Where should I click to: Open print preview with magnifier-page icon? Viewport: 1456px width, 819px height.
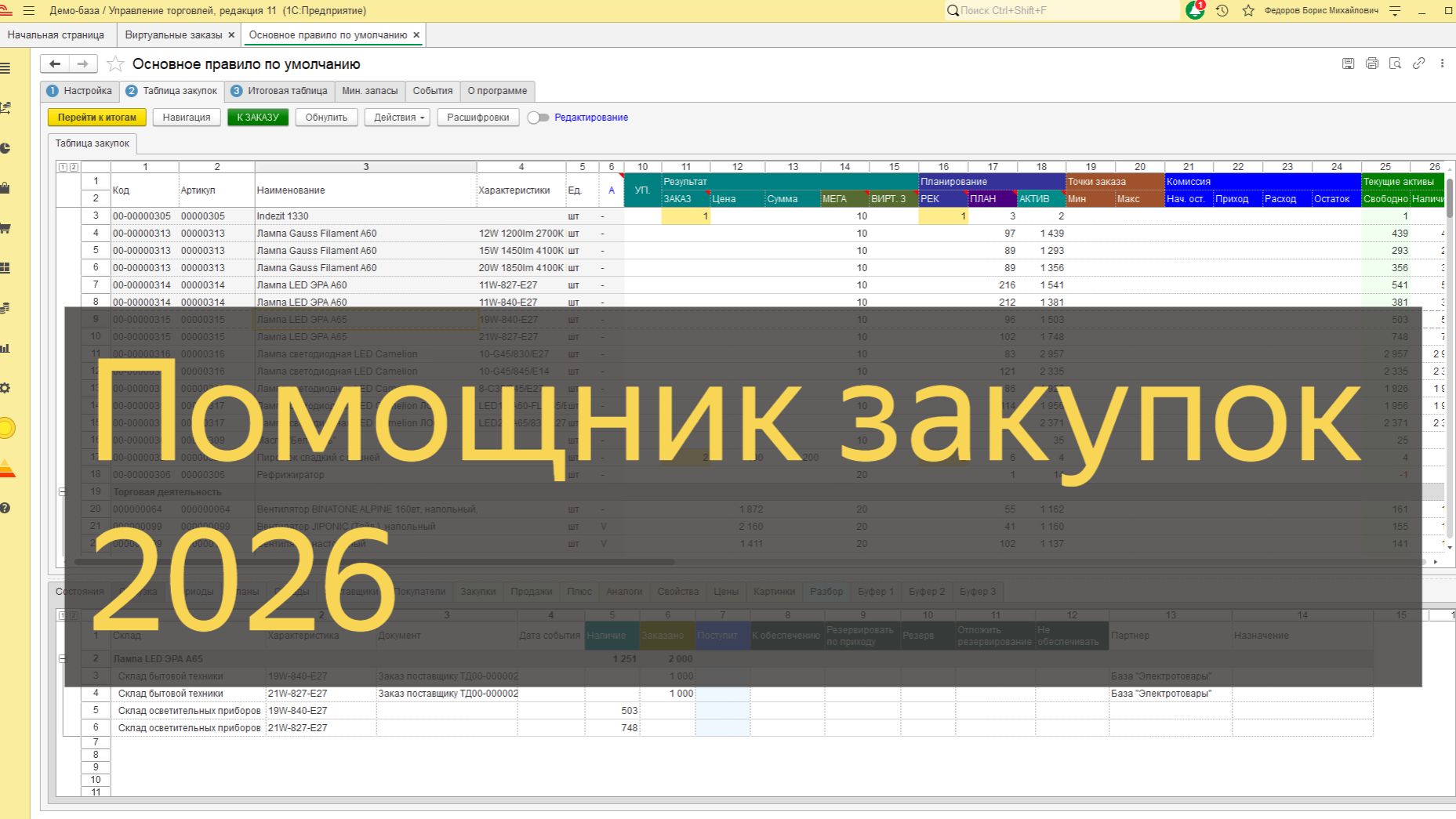click(1395, 63)
